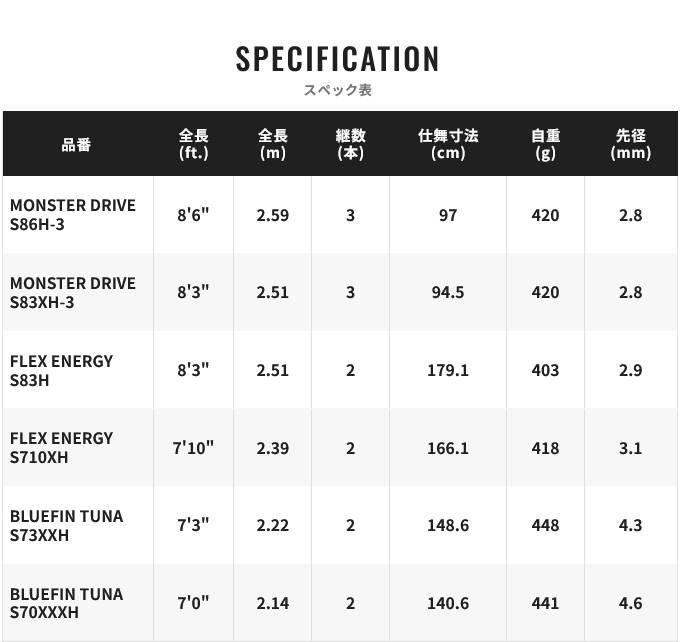Click the スペック表 subtitle text
This screenshot has width=680, height=642.
click(337, 90)
